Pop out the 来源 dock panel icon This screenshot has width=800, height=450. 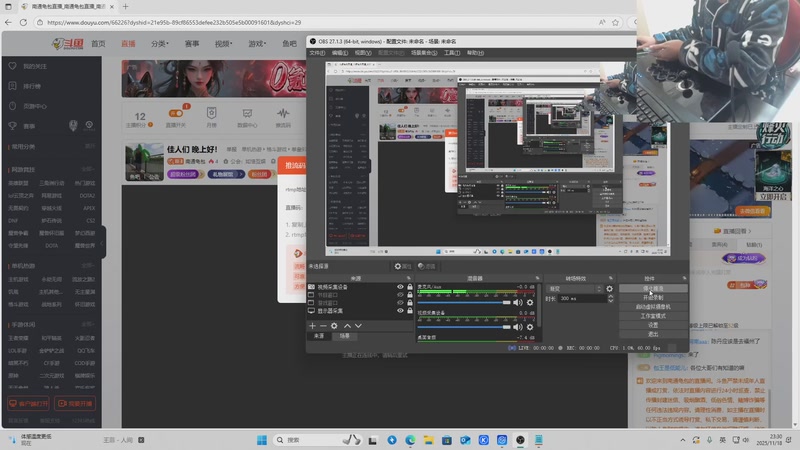[x=409, y=279]
